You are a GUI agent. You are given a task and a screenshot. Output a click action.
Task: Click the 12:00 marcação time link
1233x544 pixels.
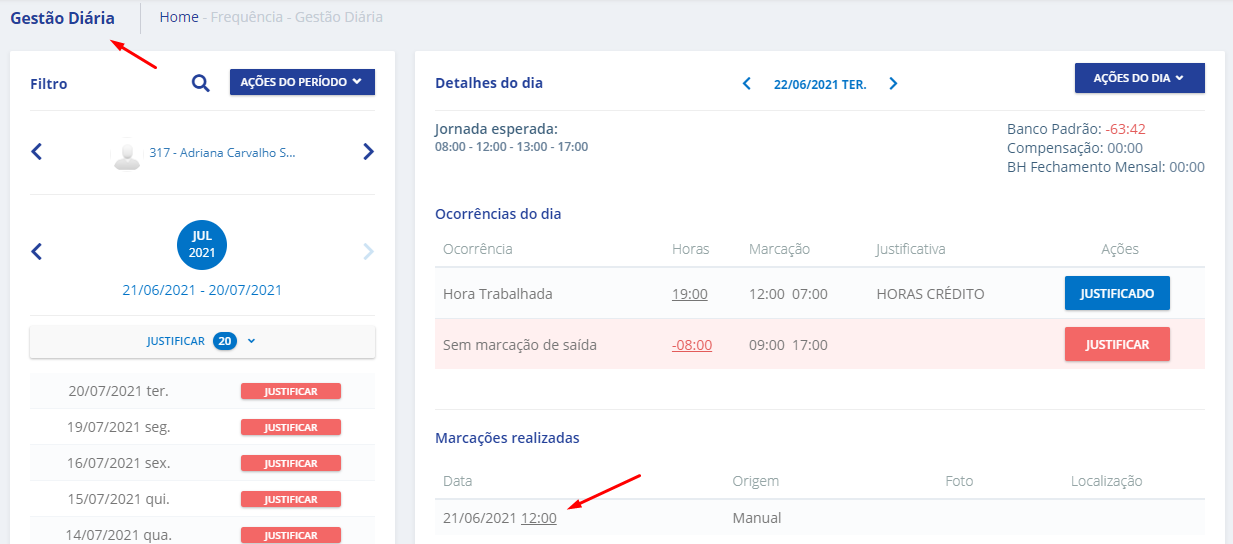point(539,518)
